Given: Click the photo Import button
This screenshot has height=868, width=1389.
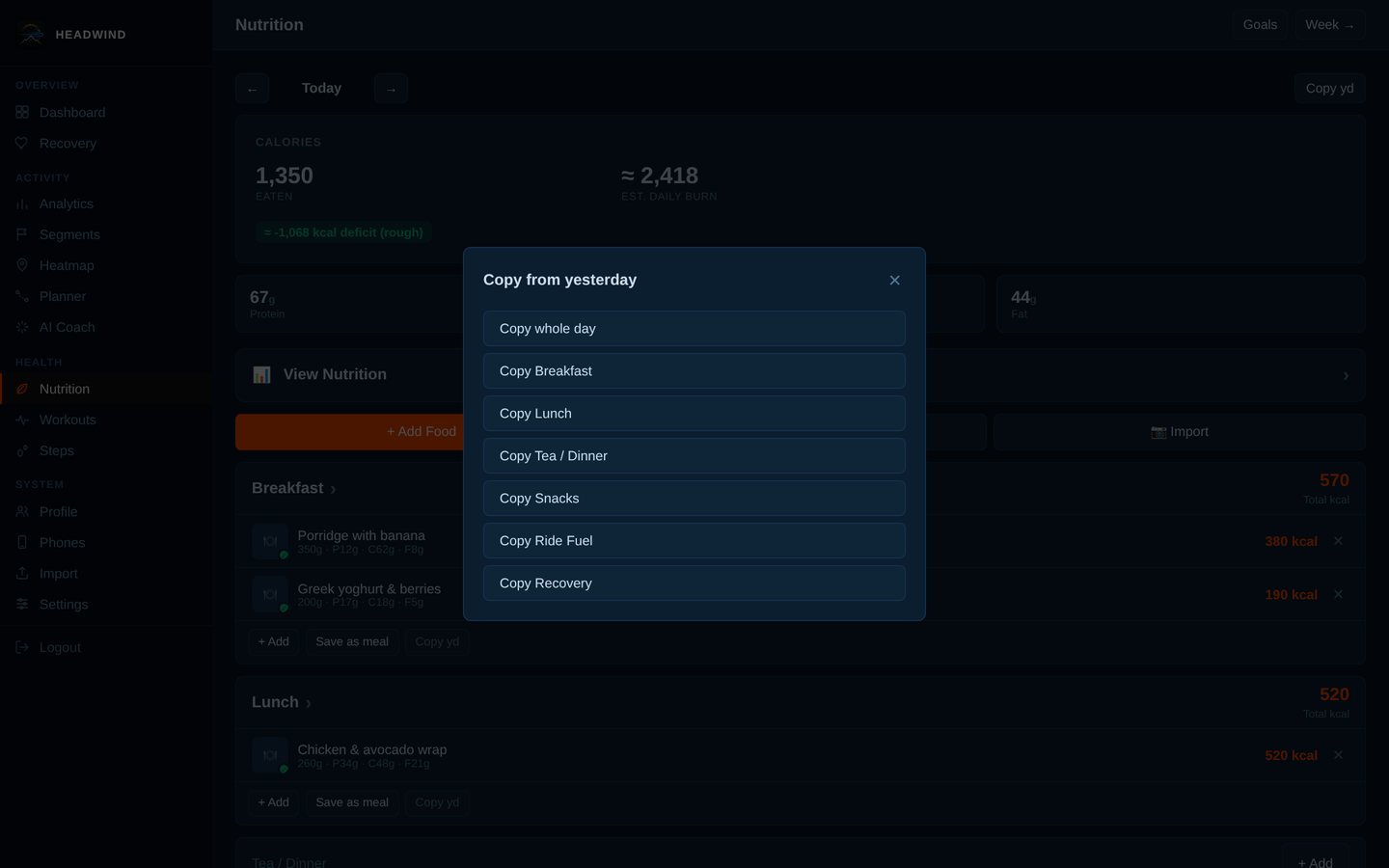Looking at the screenshot, I should (1180, 432).
